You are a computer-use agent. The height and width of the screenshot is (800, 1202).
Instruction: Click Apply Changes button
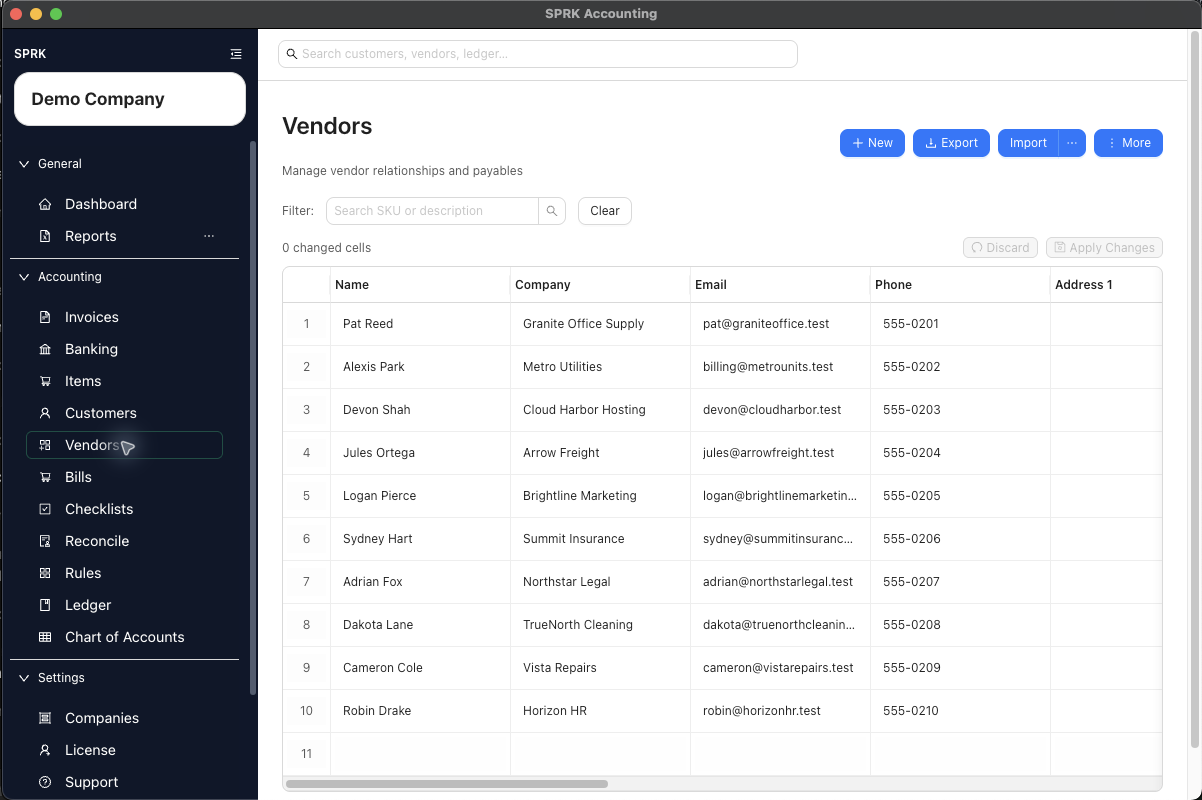point(1104,248)
